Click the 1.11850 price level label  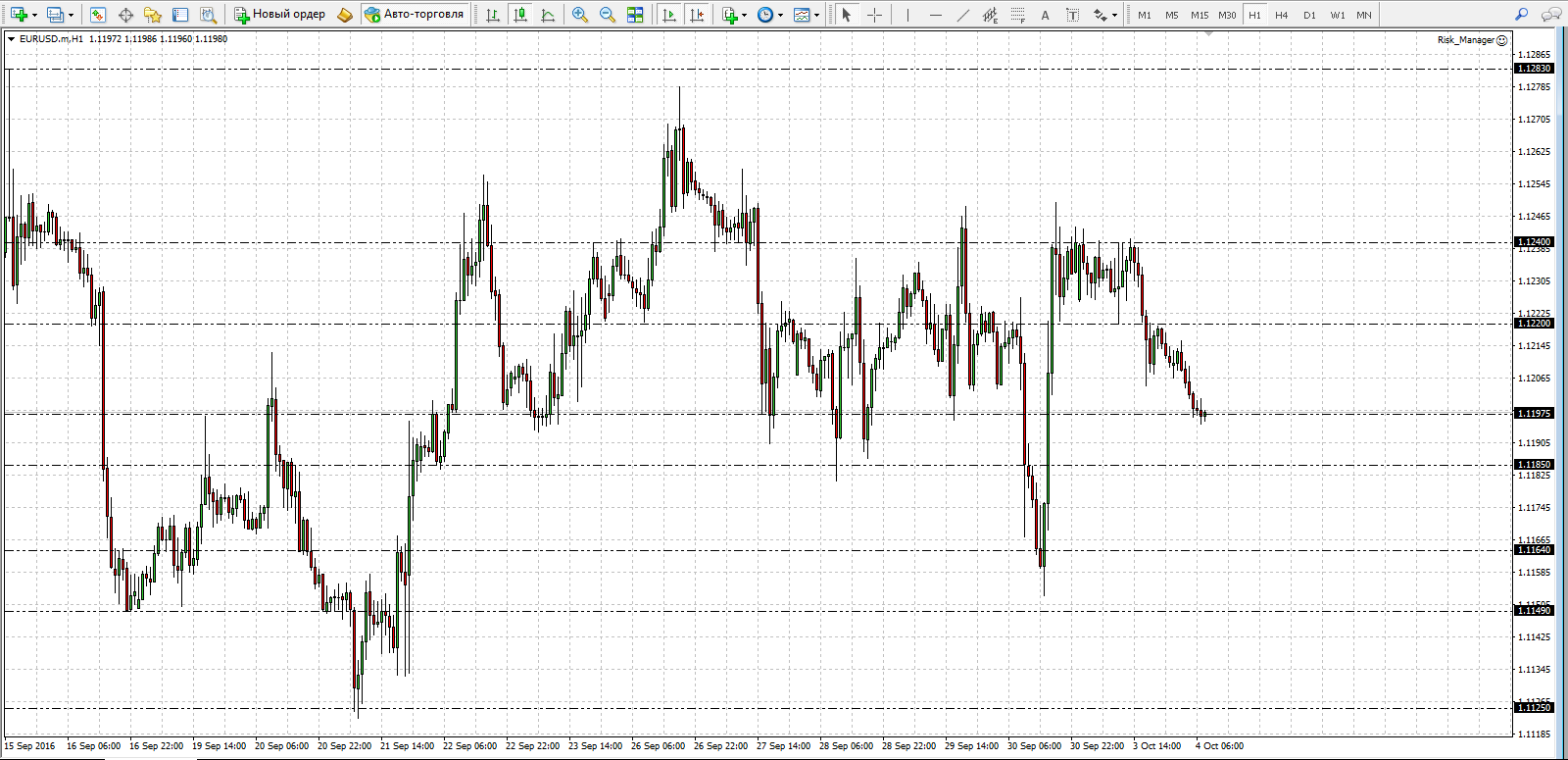1534,465
